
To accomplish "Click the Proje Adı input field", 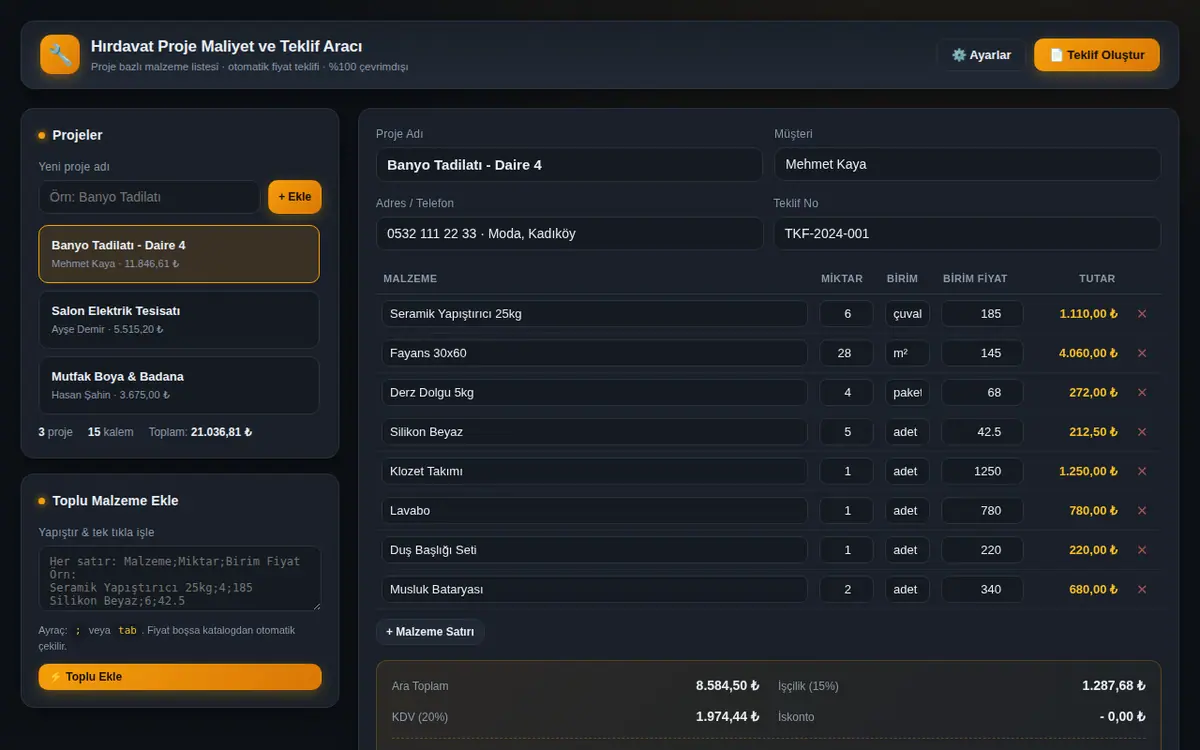I will click(569, 165).
